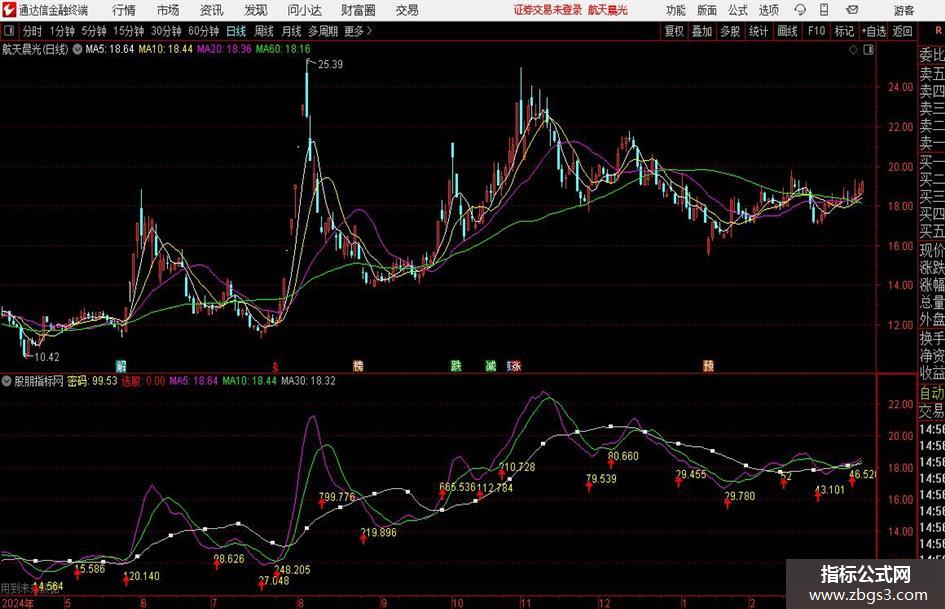The width and height of the screenshot is (945, 609).
Task: Switch to the 5分钟 period tab
Action: pos(94,31)
